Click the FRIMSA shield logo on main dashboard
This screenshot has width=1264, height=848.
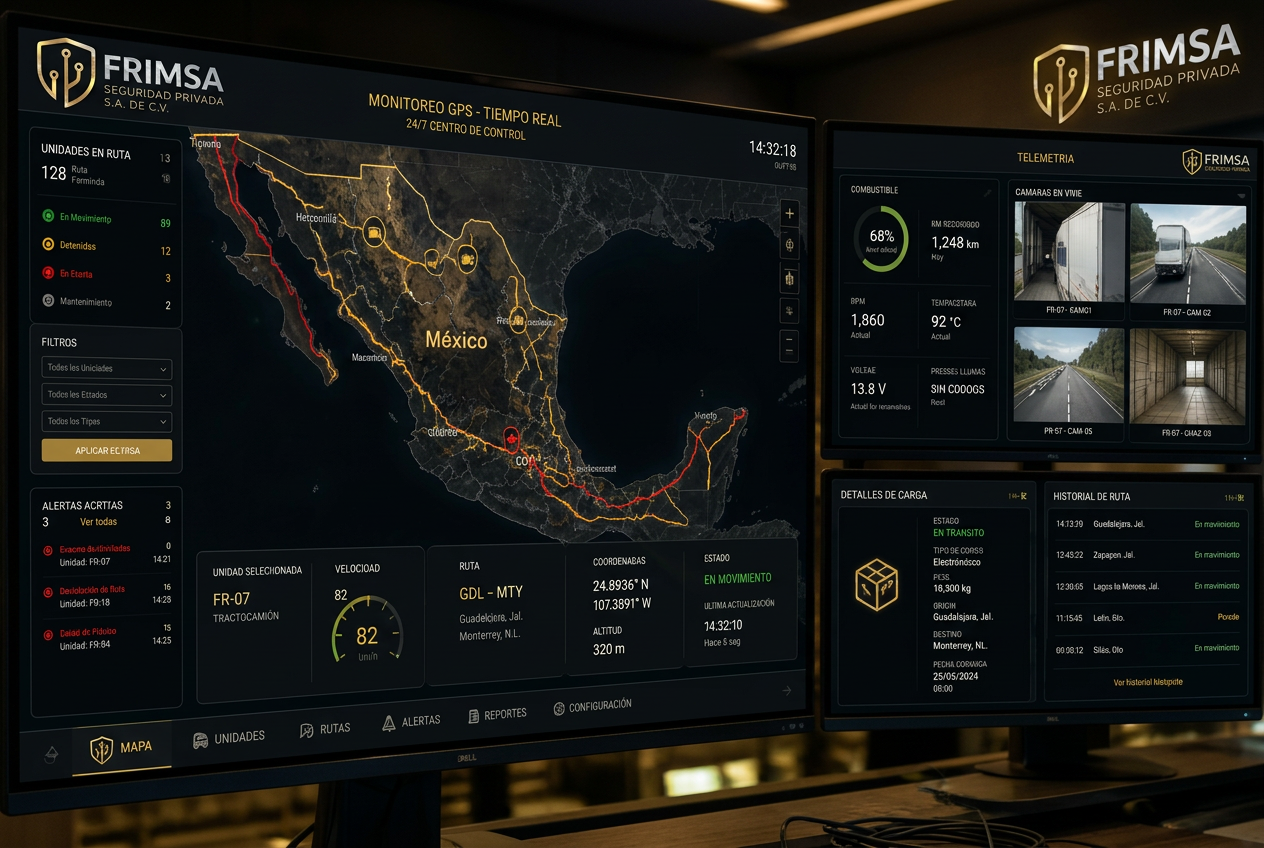[x=66, y=72]
